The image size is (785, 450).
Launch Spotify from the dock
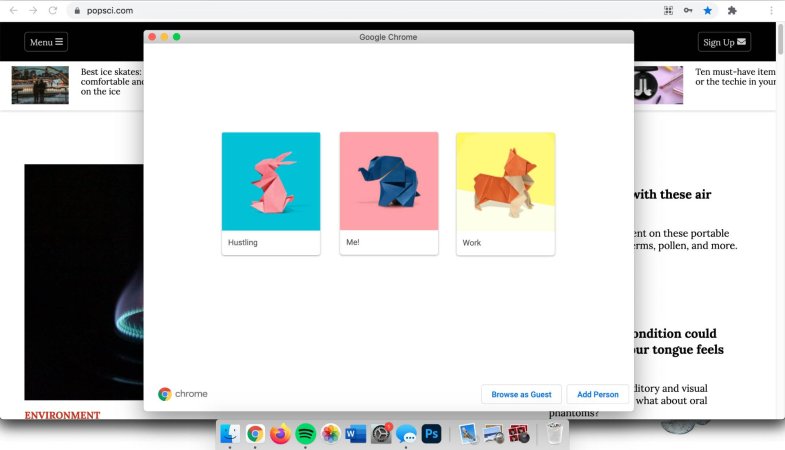click(x=306, y=434)
